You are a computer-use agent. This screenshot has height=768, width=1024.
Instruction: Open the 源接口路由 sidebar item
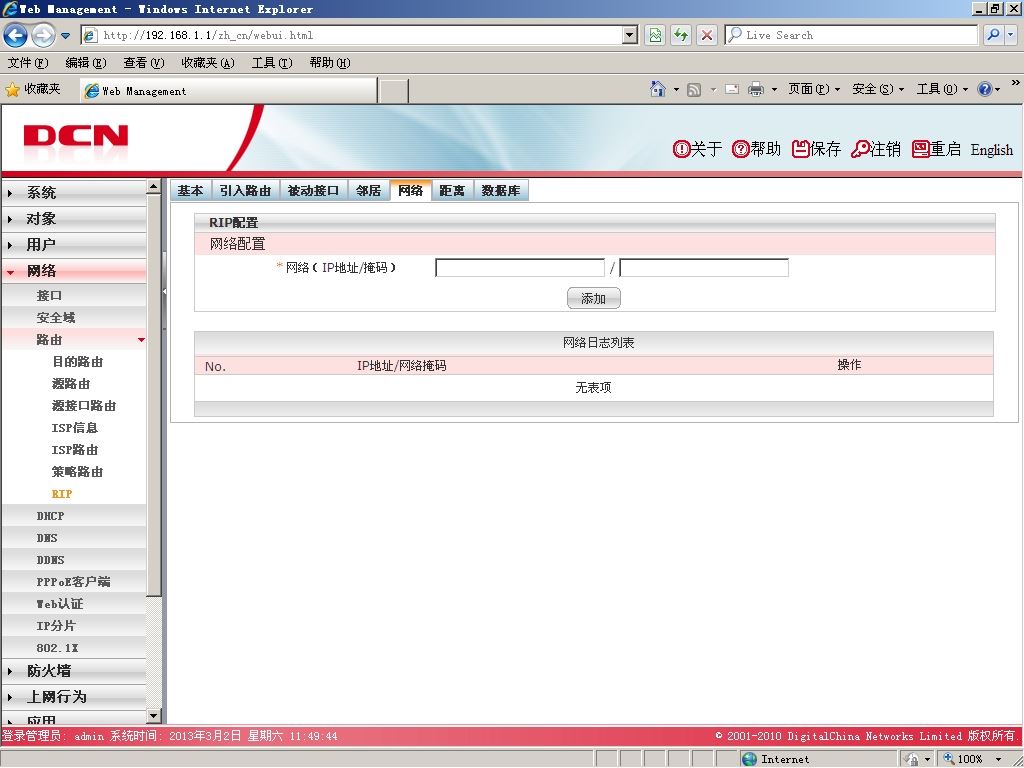pos(84,406)
